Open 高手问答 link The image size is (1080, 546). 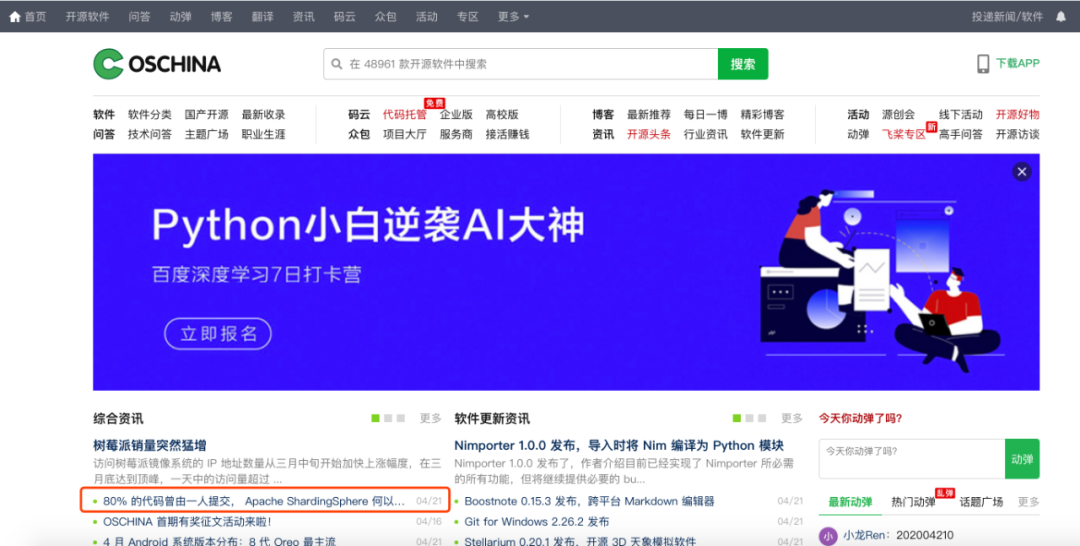960,134
